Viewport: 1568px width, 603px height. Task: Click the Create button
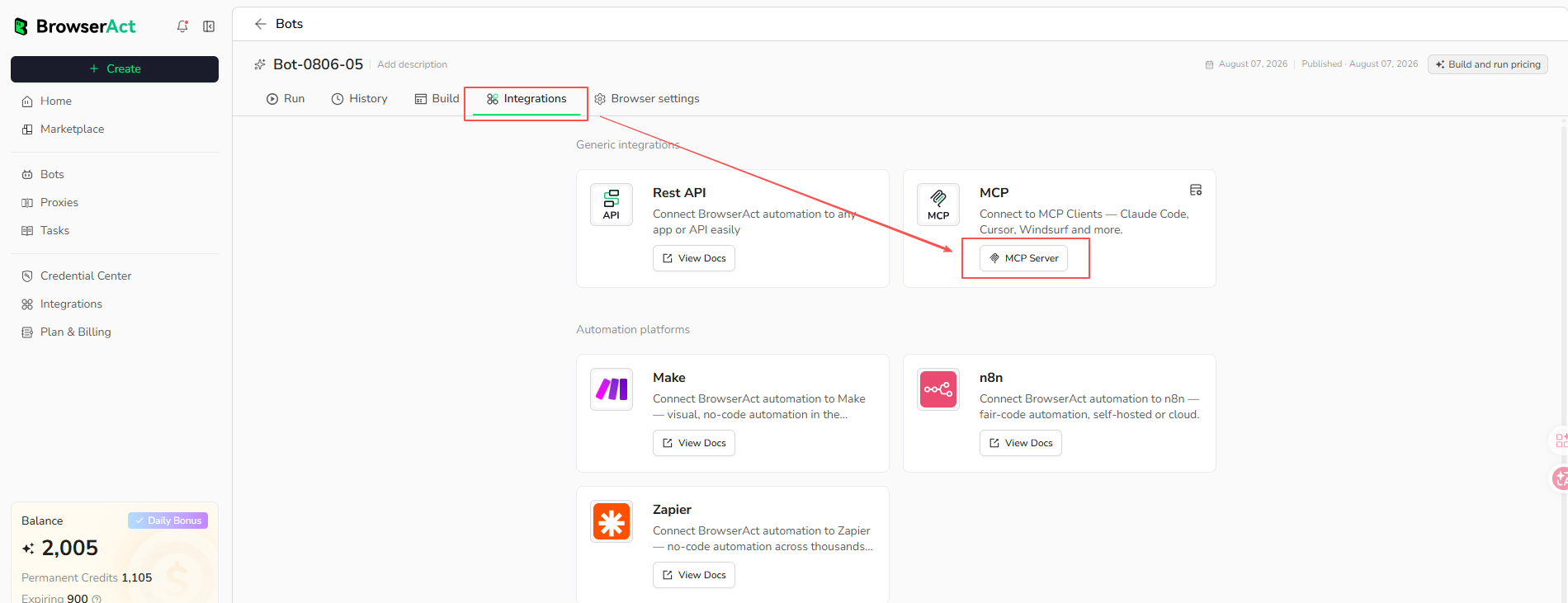click(115, 69)
